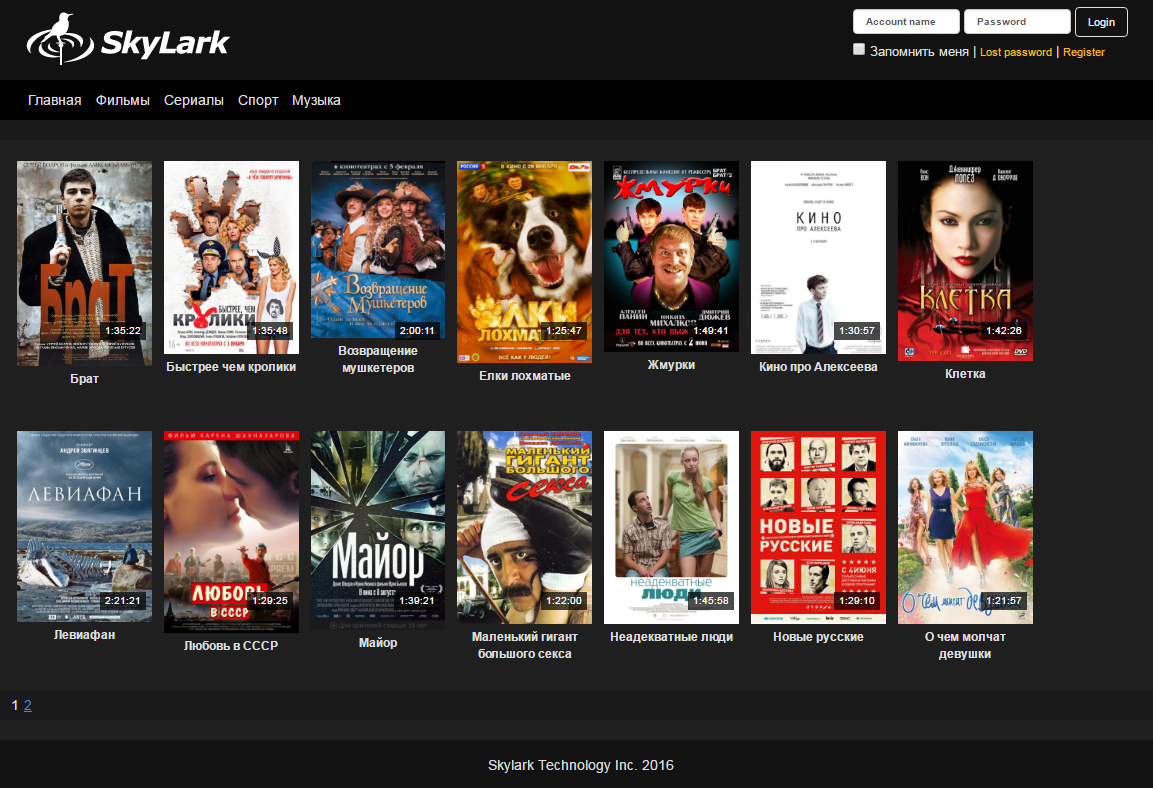Go to the Главная home page
This screenshot has height=788, width=1153.
tap(54, 100)
